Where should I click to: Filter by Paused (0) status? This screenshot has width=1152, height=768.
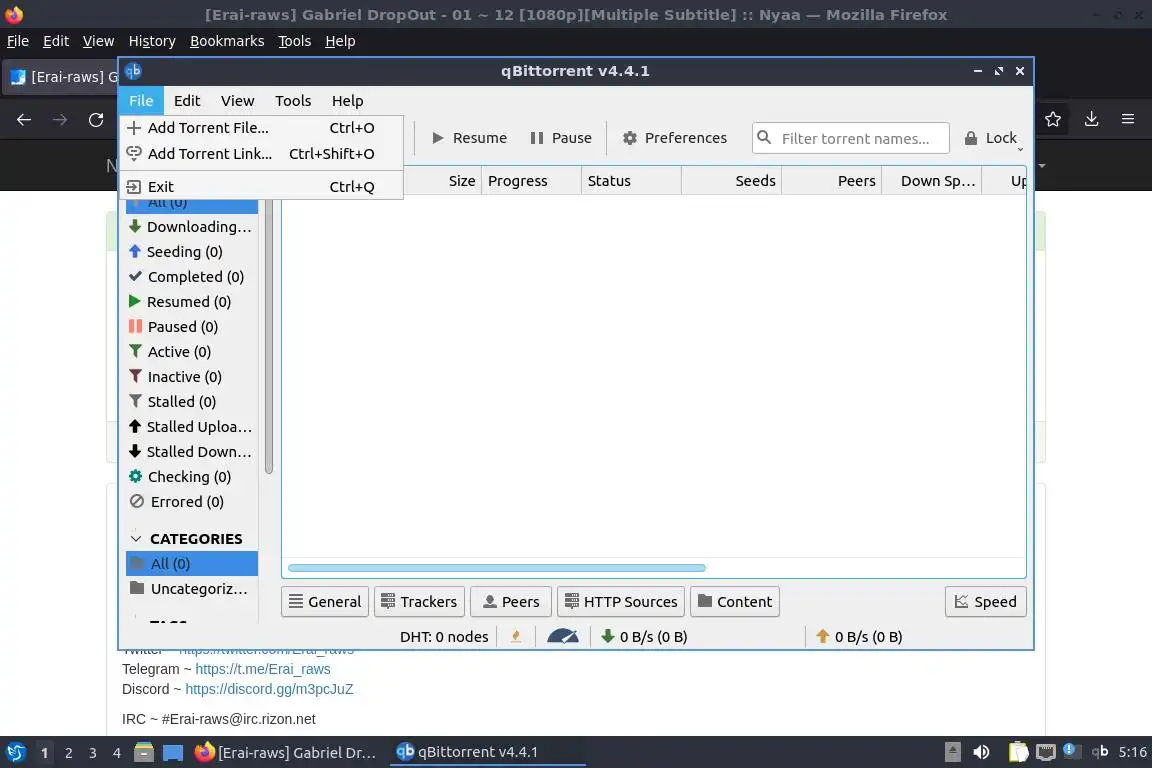point(192,327)
